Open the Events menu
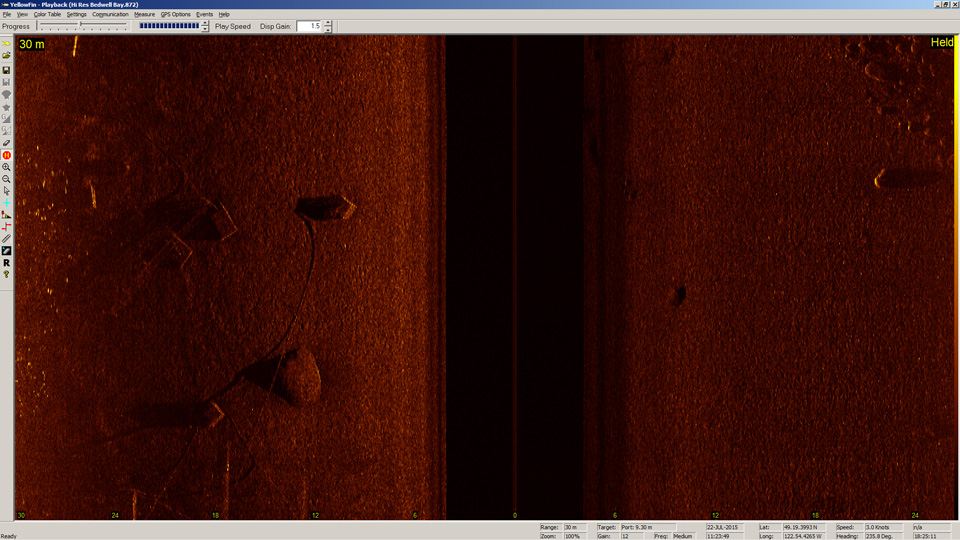Image resolution: width=960 pixels, height=540 pixels. tap(204, 14)
